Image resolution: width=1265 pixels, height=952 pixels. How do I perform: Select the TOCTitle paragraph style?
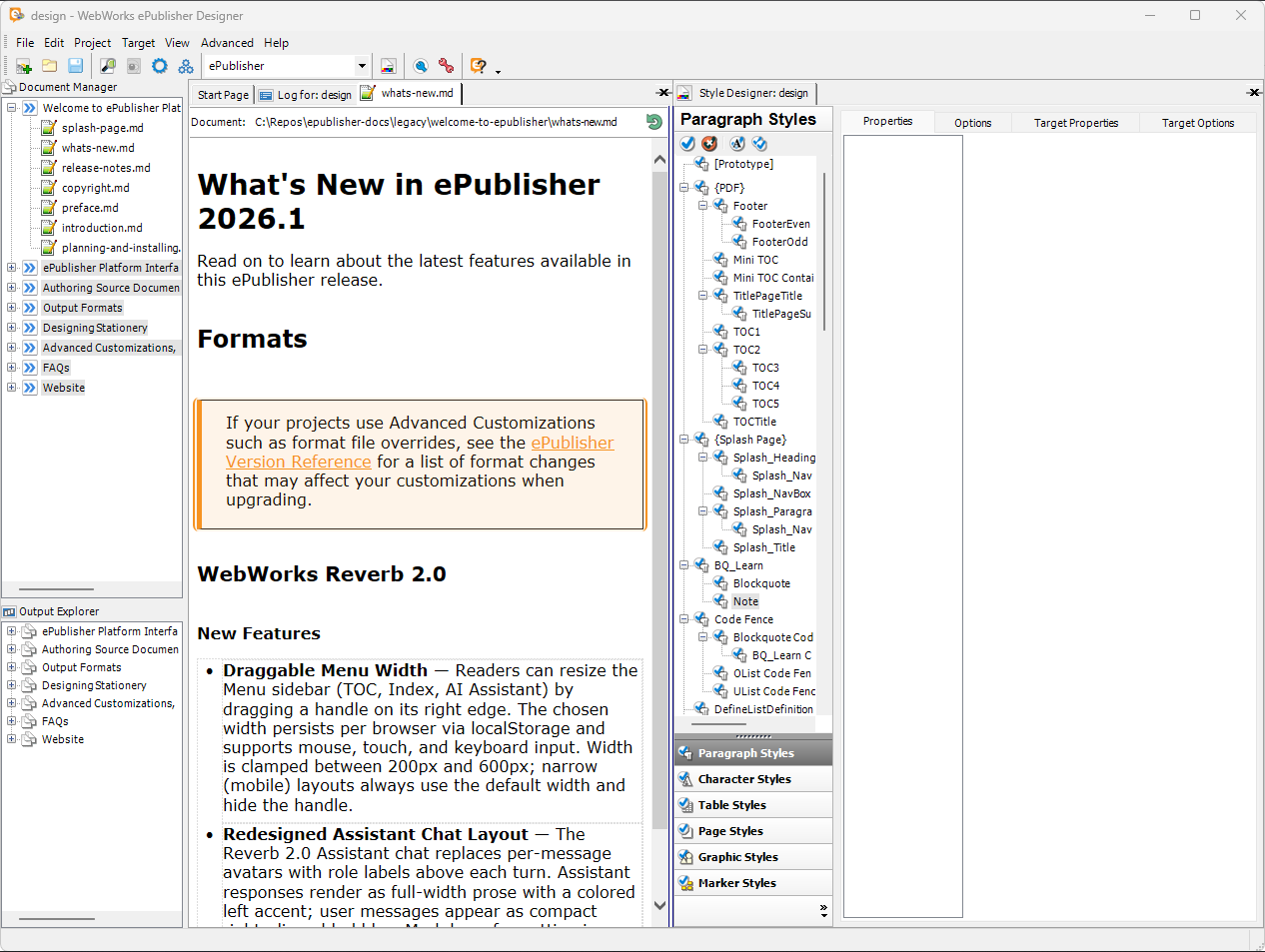[x=754, y=422]
